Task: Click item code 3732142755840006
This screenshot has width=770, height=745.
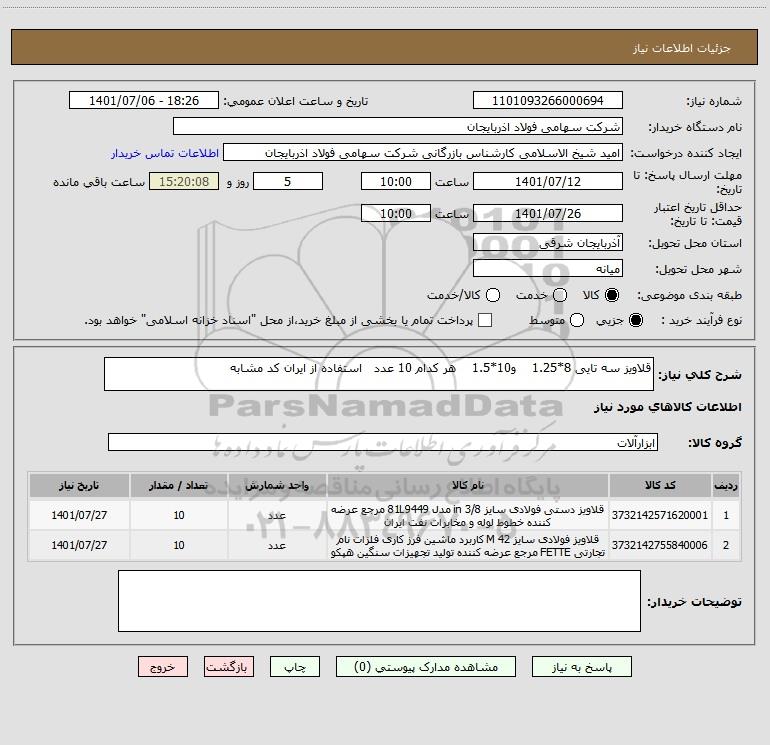Action: [660, 545]
